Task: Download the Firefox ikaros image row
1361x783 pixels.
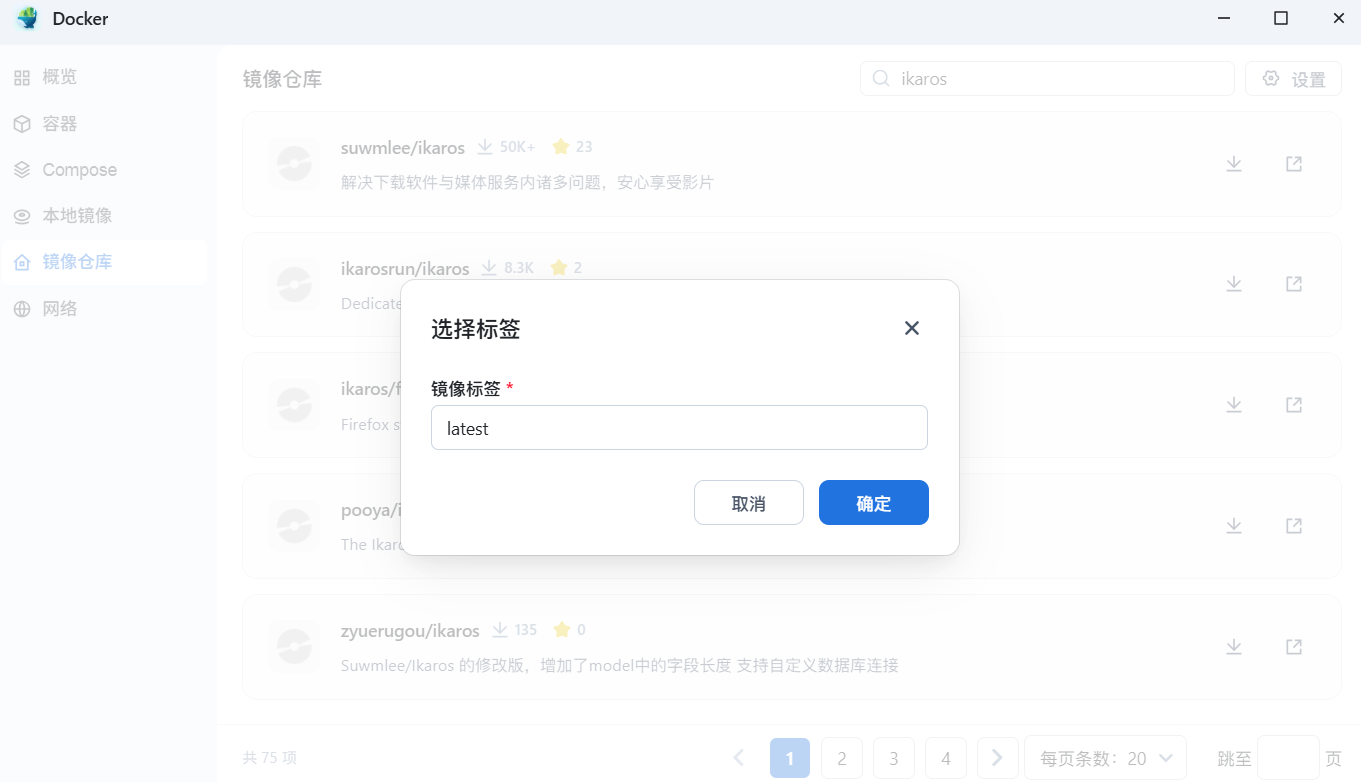Action: click(1234, 405)
